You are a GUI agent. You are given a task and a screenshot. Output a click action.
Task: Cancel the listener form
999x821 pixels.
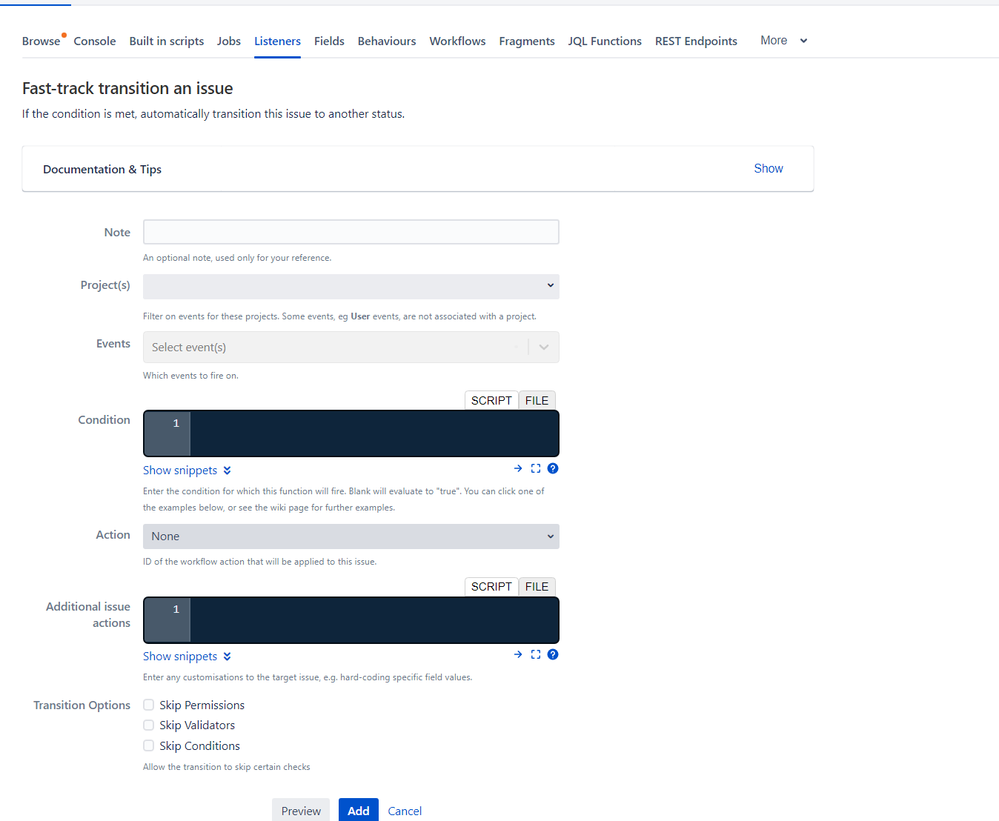click(405, 811)
